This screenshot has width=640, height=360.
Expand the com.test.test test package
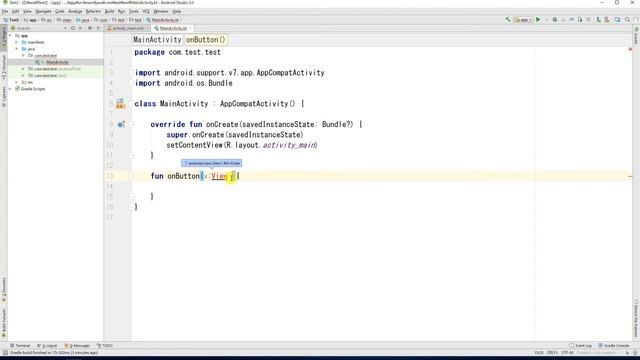tap(23, 76)
